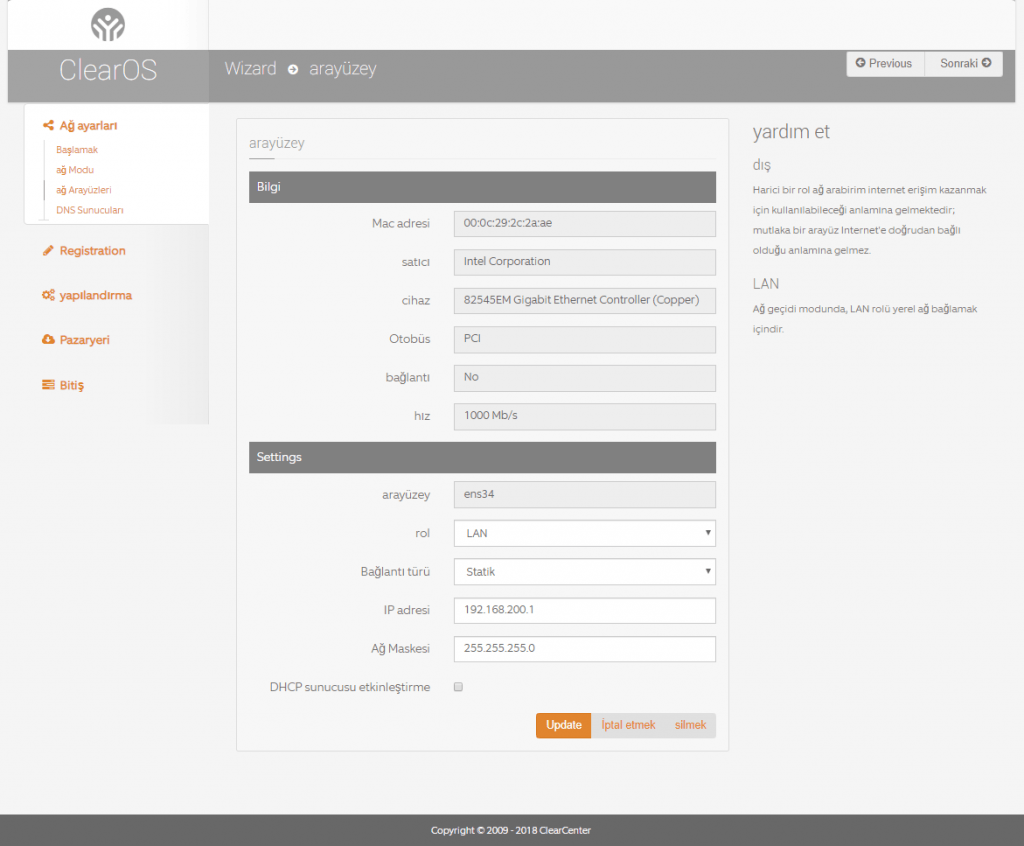Enable the DHCP sunucusu etkinleştirme checkbox
Image resolution: width=1024 pixels, height=846 pixels.
(458, 687)
